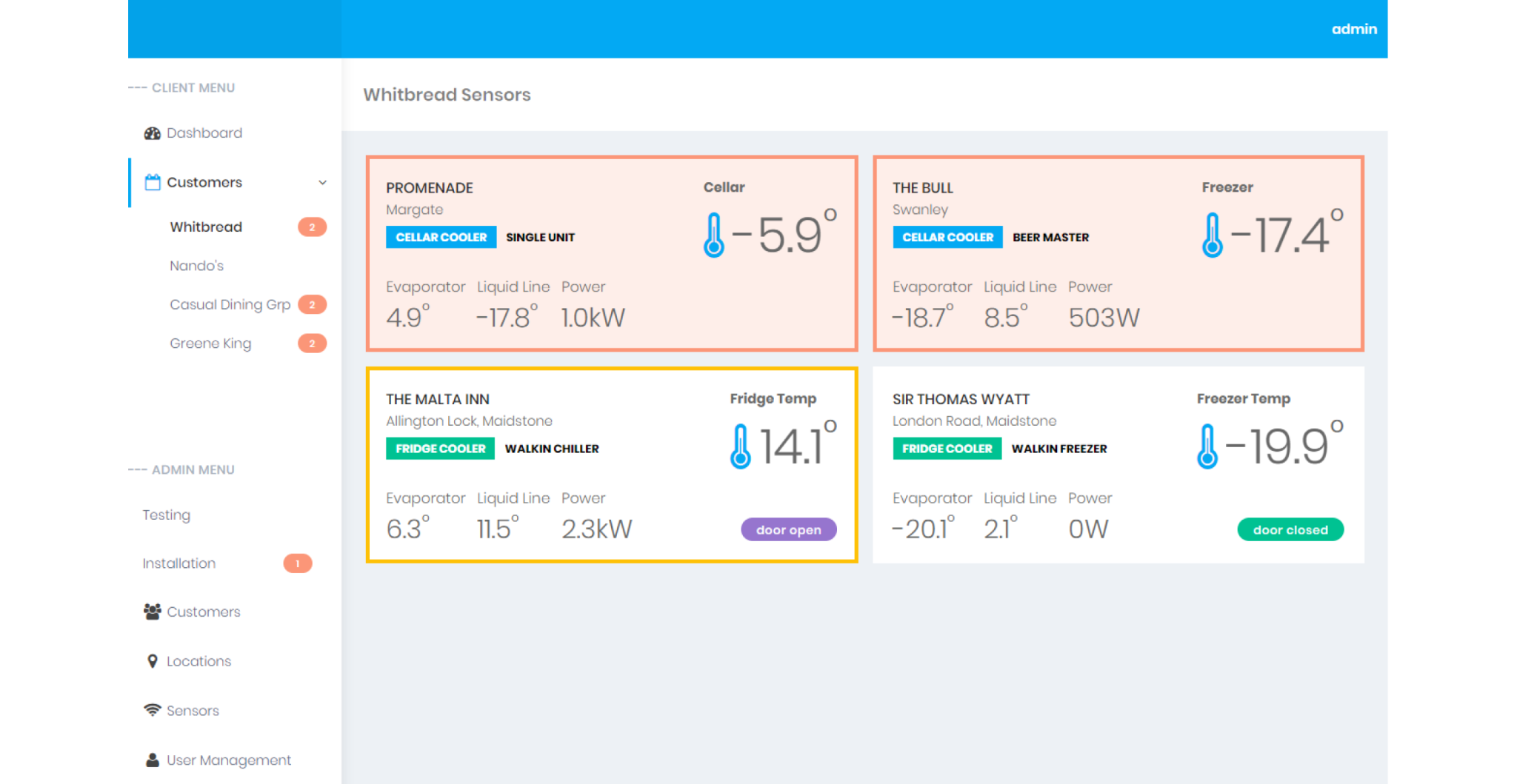This screenshot has width=1517, height=784.
Task: Select the Locations map pin icon
Action: coord(153,660)
